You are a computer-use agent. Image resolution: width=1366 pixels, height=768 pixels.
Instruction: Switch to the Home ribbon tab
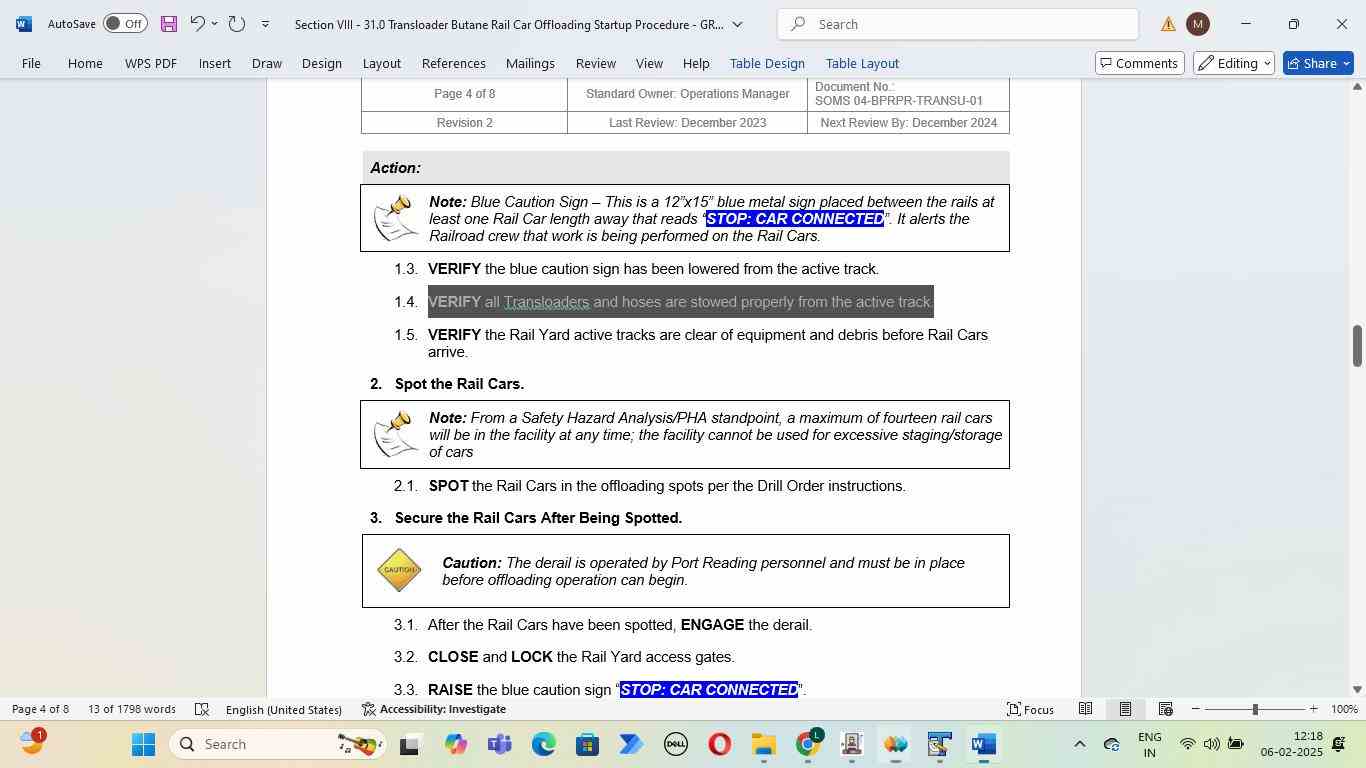click(x=85, y=63)
